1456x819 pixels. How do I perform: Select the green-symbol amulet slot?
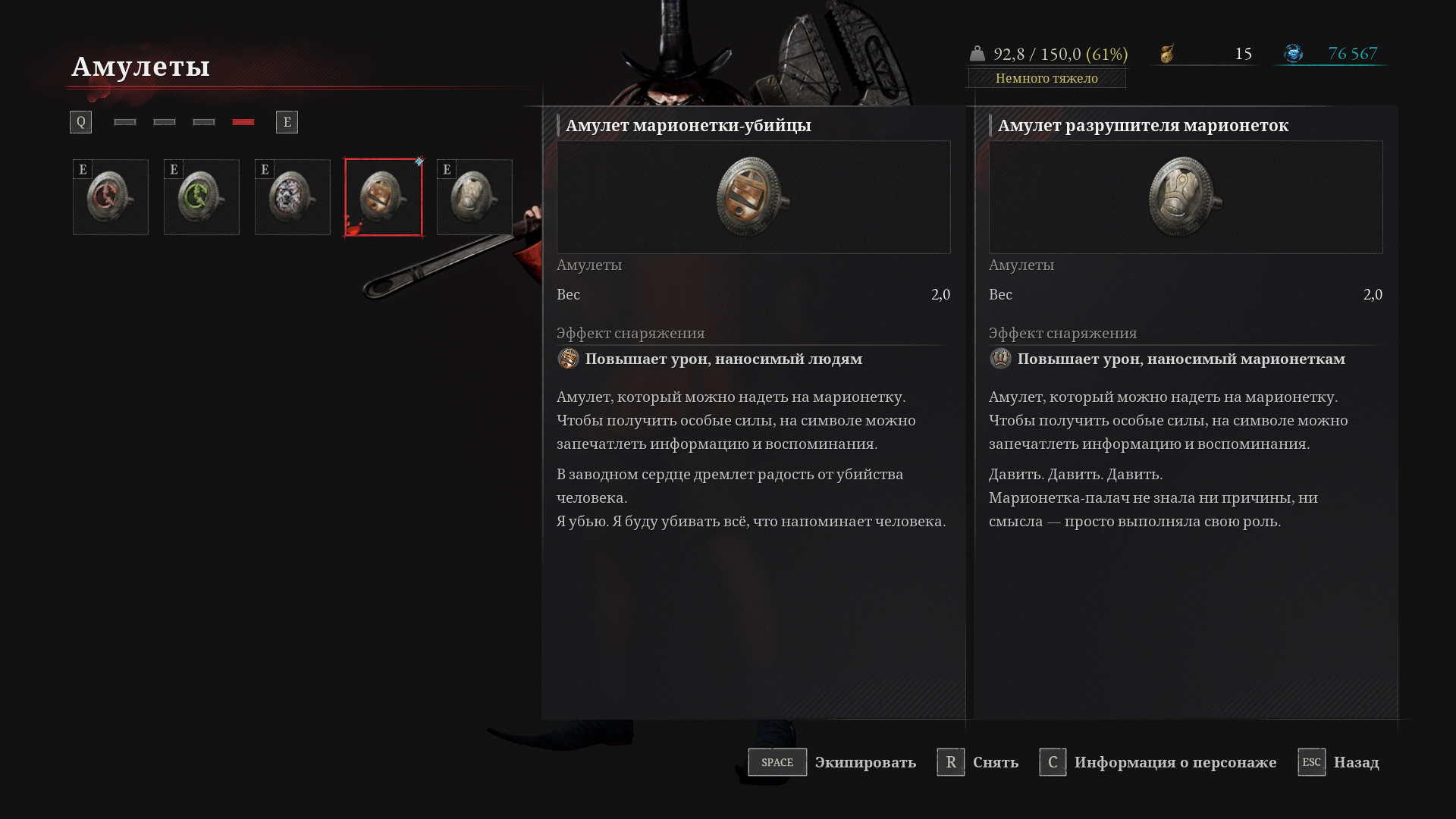click(x=202, y=197)
